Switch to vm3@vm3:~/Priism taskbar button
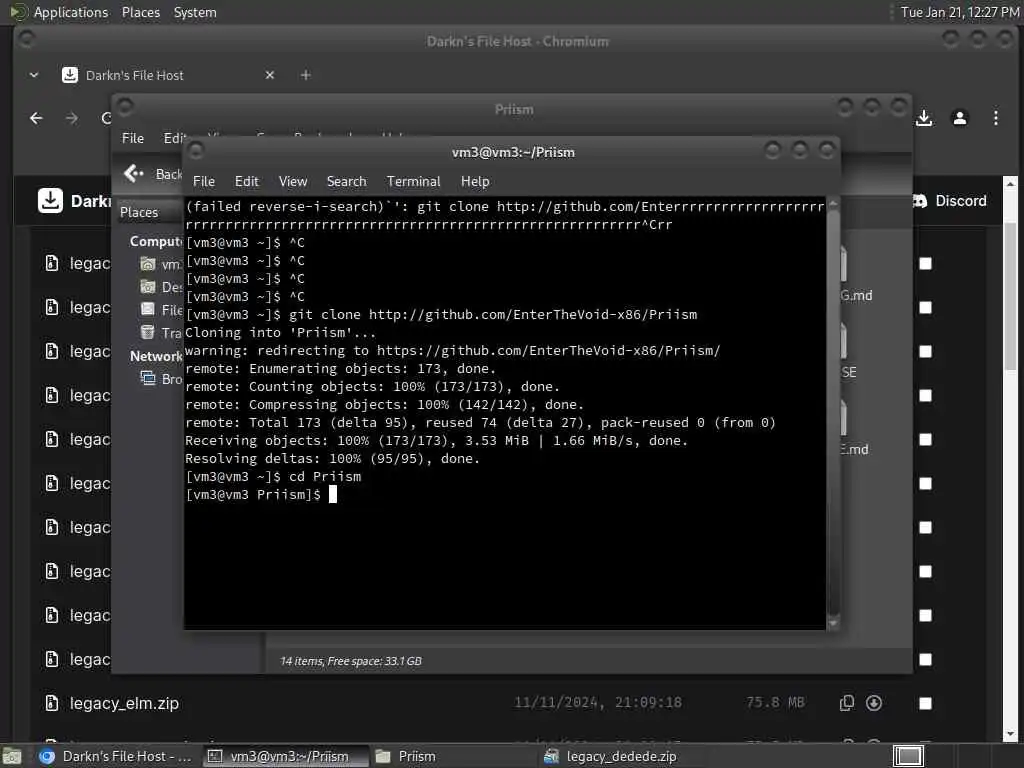Viewport: 1024px width, 768px height. pyautogui.click(x=285, y=756)
